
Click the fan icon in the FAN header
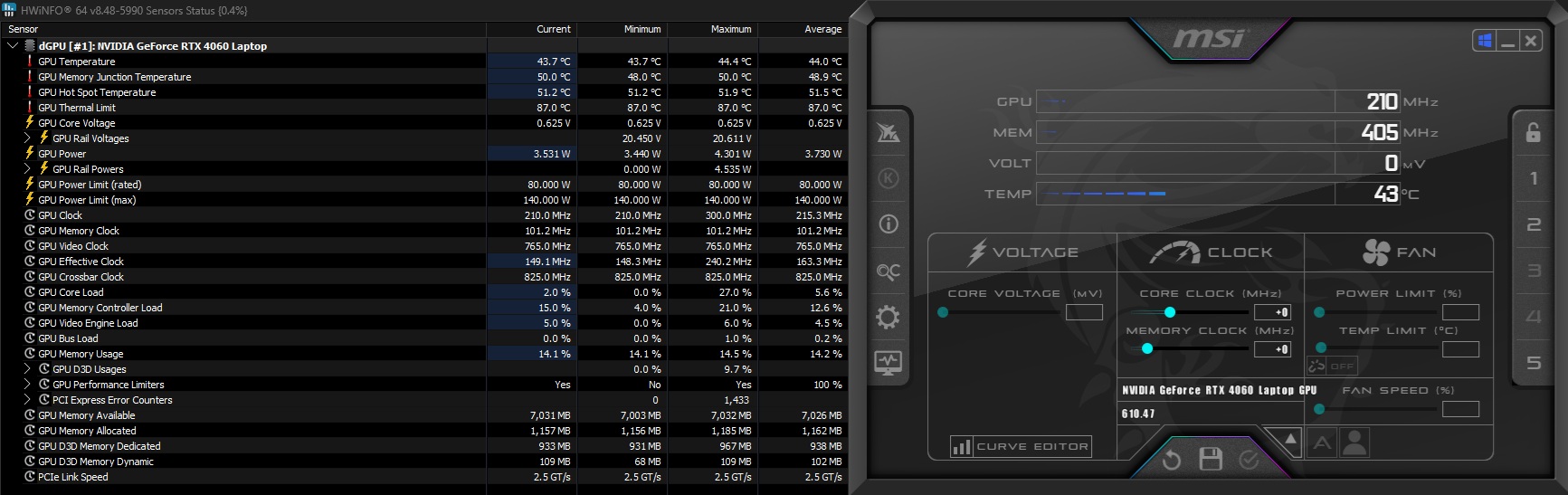[x=1375, y=252]
